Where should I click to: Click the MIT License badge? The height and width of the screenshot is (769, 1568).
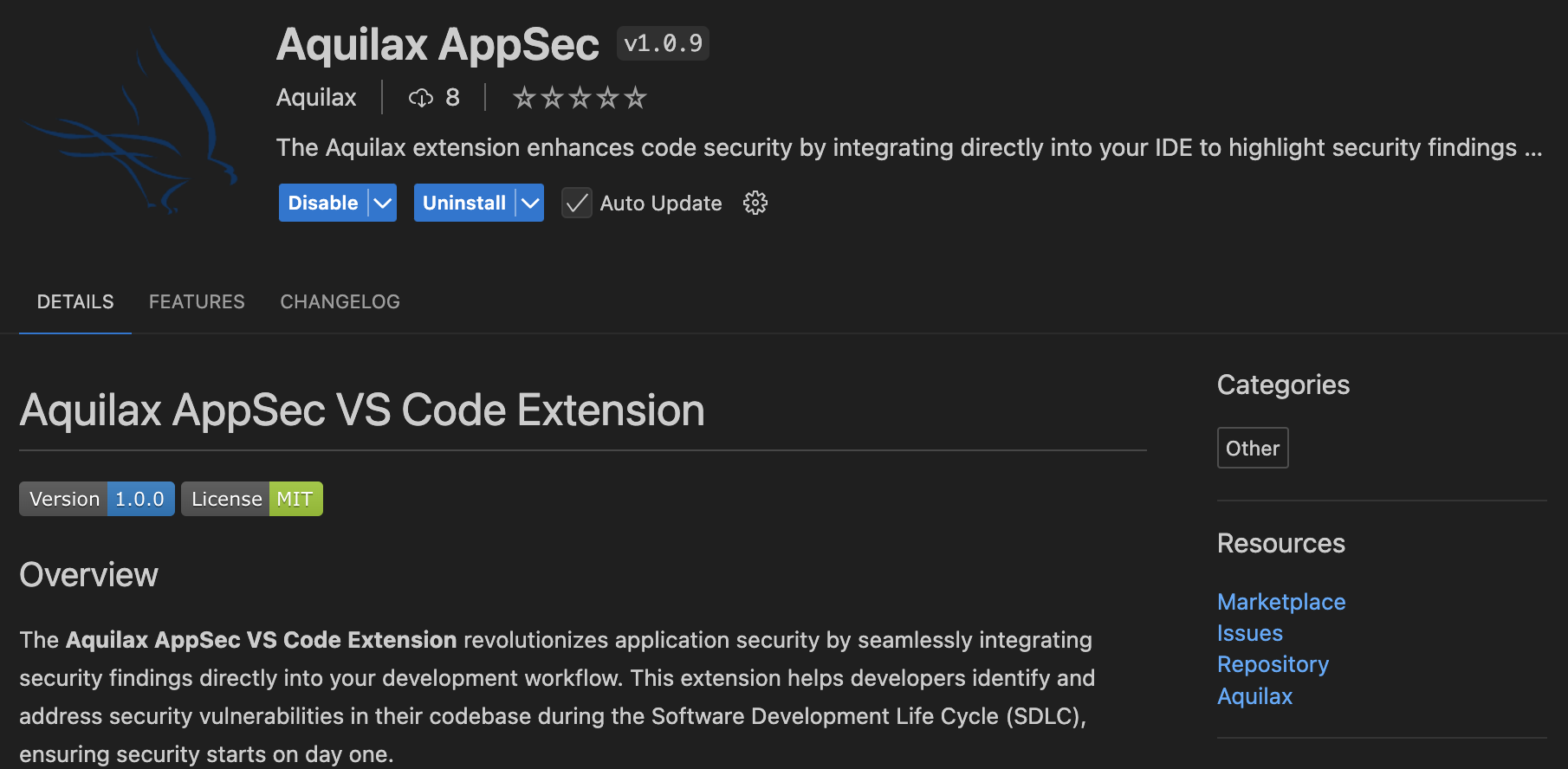coord(252,499)
